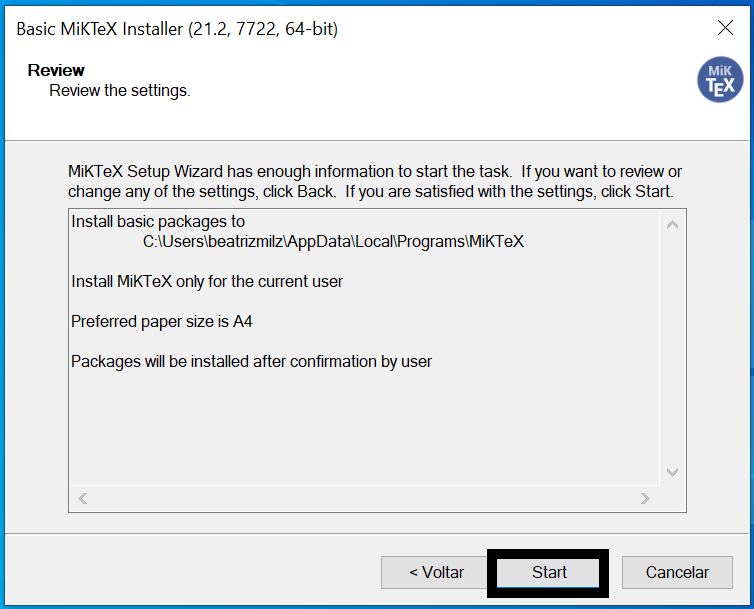
Task: Go back with the Voltar button
Action: 436,572
